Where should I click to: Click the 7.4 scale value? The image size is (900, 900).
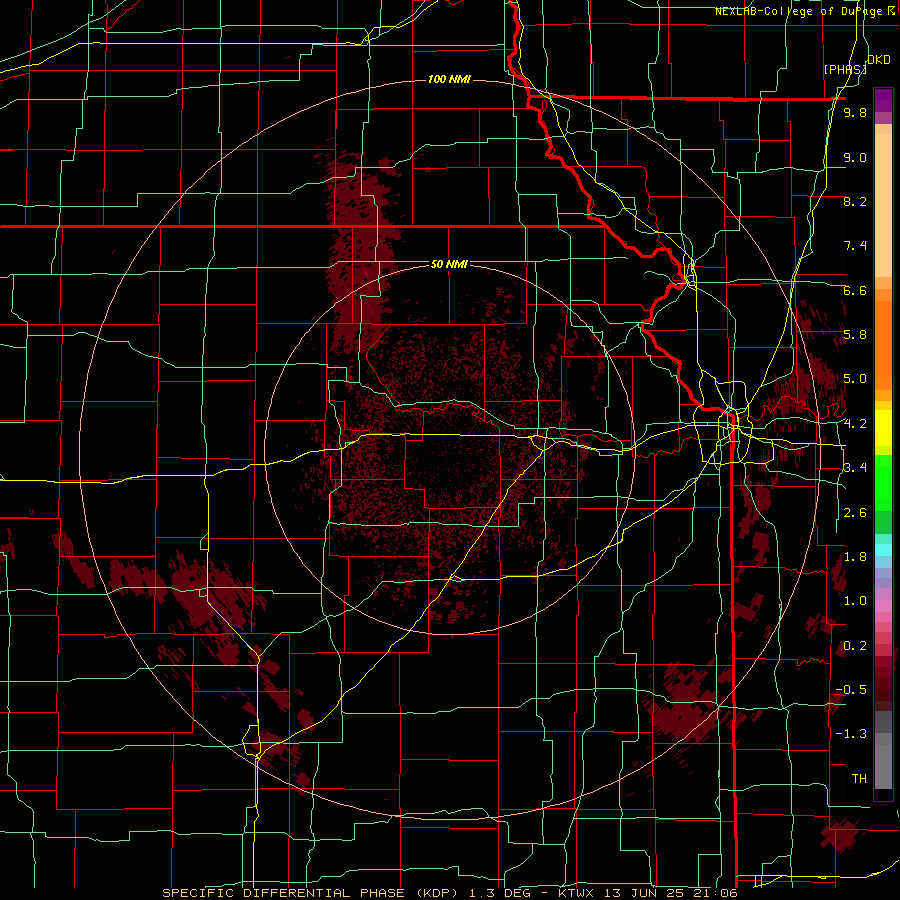pyautogui.click(x=855, y=246)
